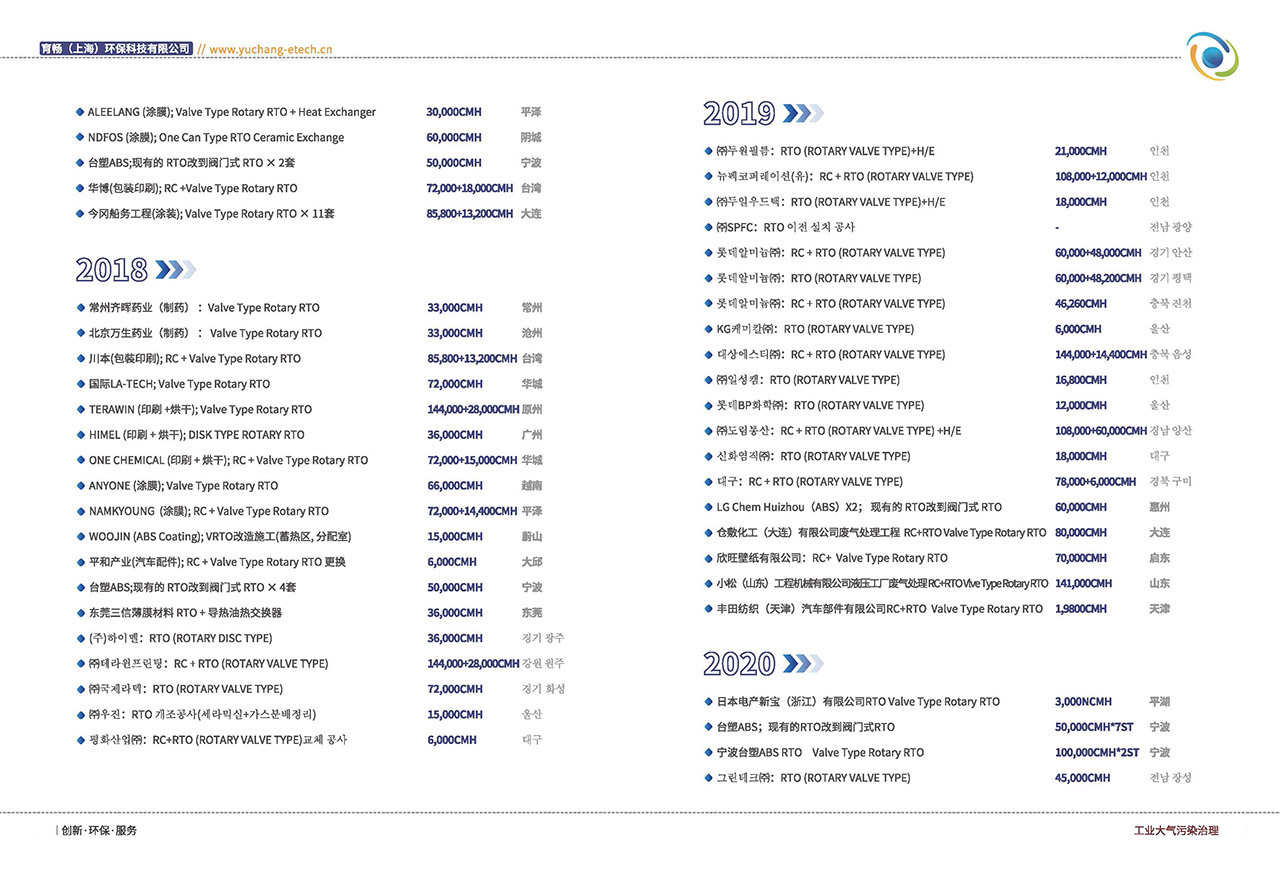The image size is (1280, 874).
Task: Select the 丰田纺织（天津）entry
Action: [x=874, y=609]
